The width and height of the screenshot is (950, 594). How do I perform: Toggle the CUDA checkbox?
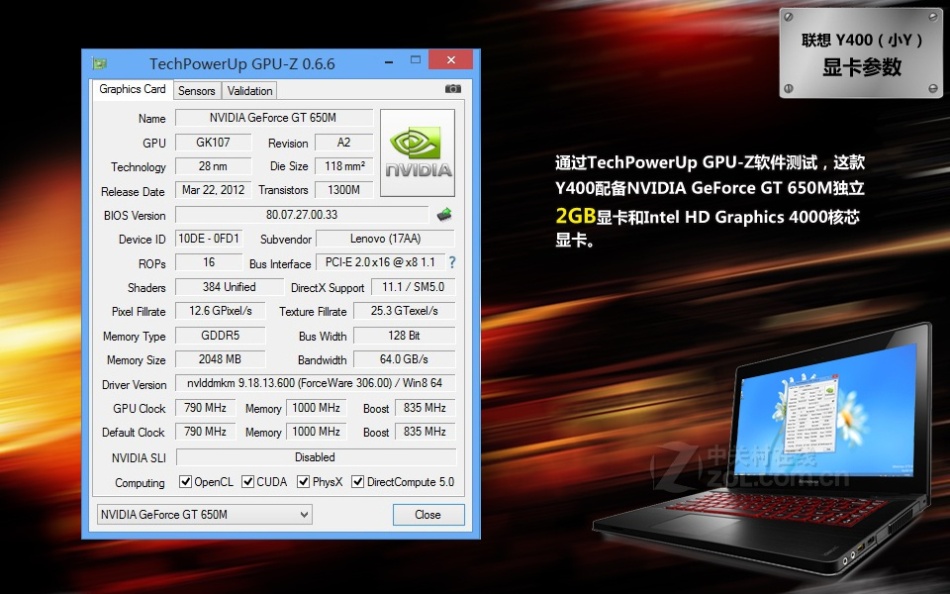[x=248, y=482]
